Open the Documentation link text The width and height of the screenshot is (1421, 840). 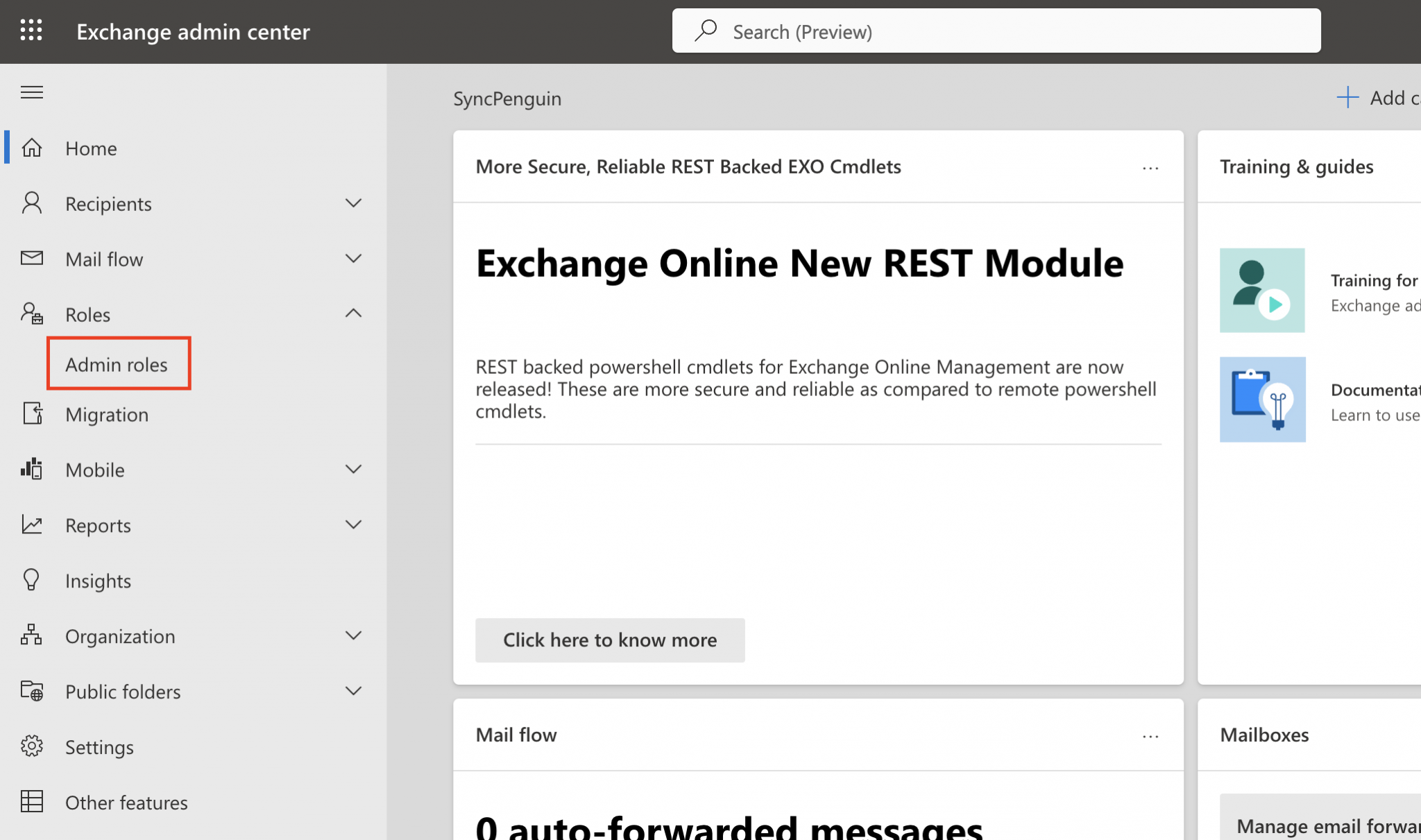click(x=1375, y=390)
